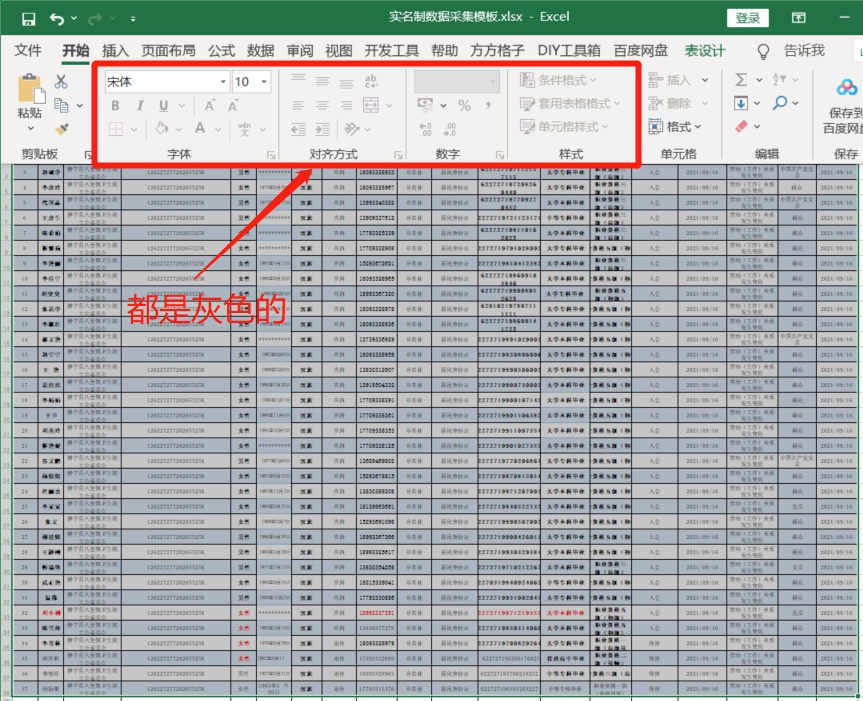Click the Borders icon
863x701 pixels.
point(116,129)
